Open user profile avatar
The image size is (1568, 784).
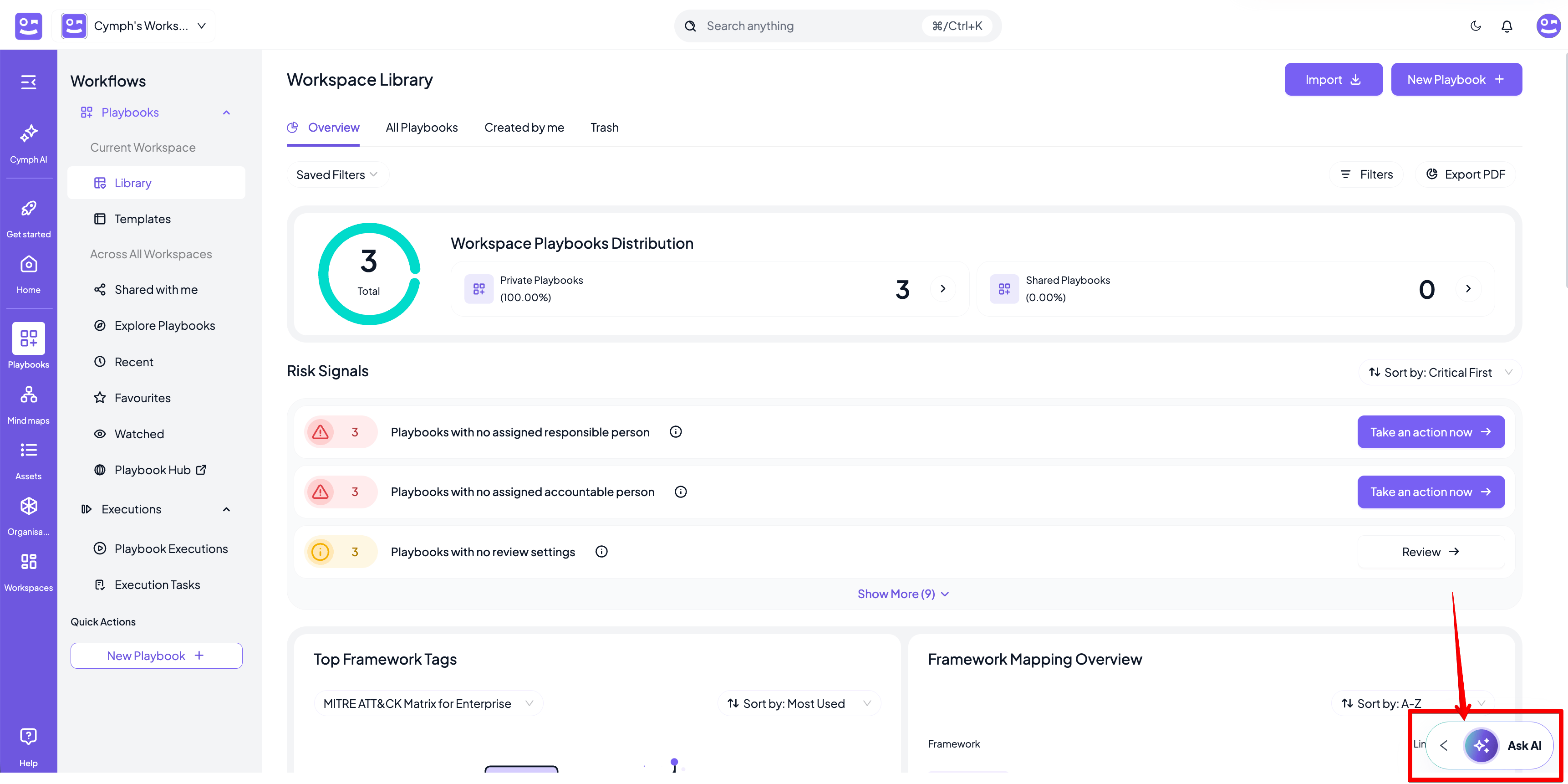[x=1548, y=26]
